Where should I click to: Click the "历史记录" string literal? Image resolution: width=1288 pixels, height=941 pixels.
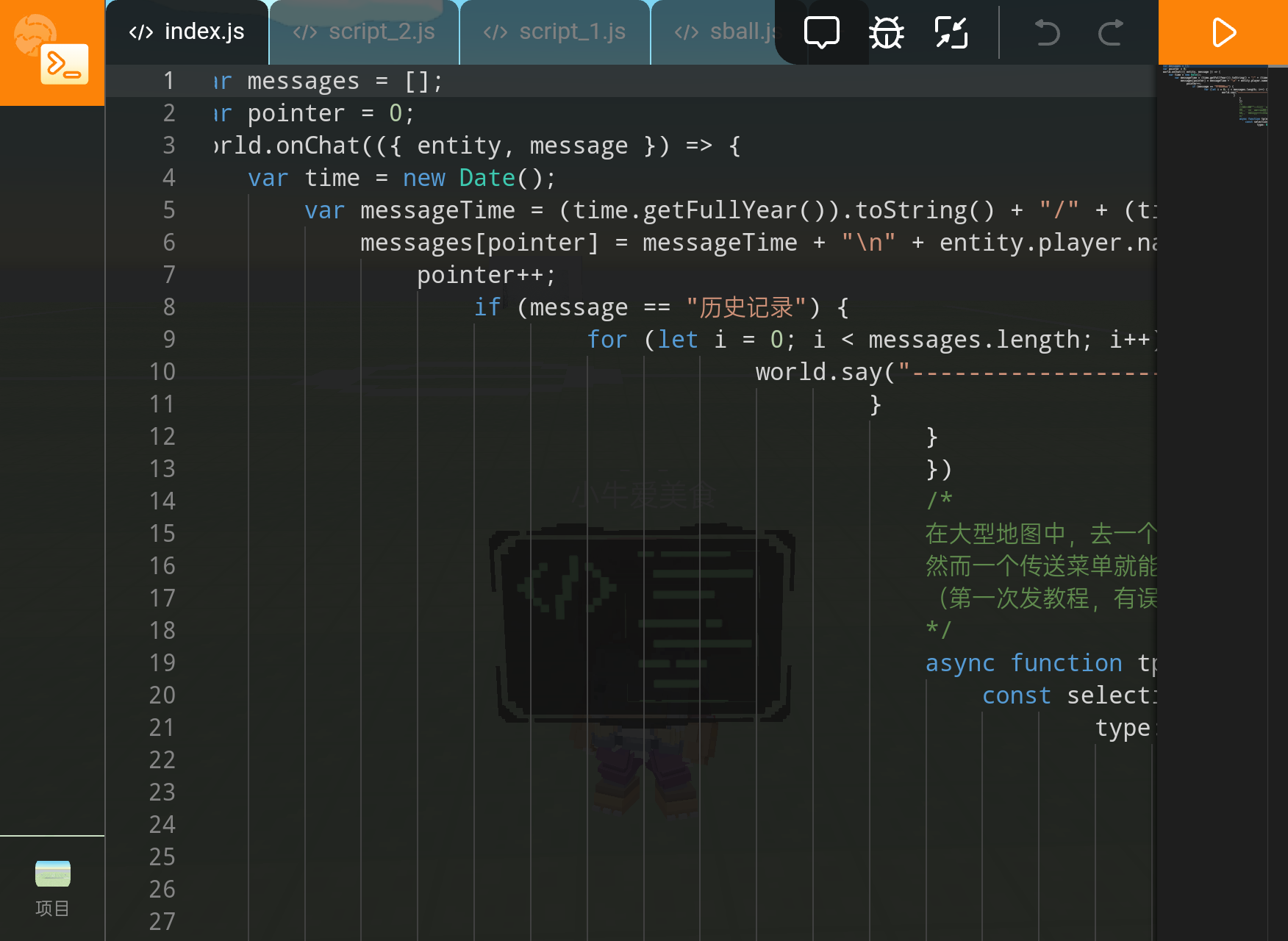coord(746,307)
